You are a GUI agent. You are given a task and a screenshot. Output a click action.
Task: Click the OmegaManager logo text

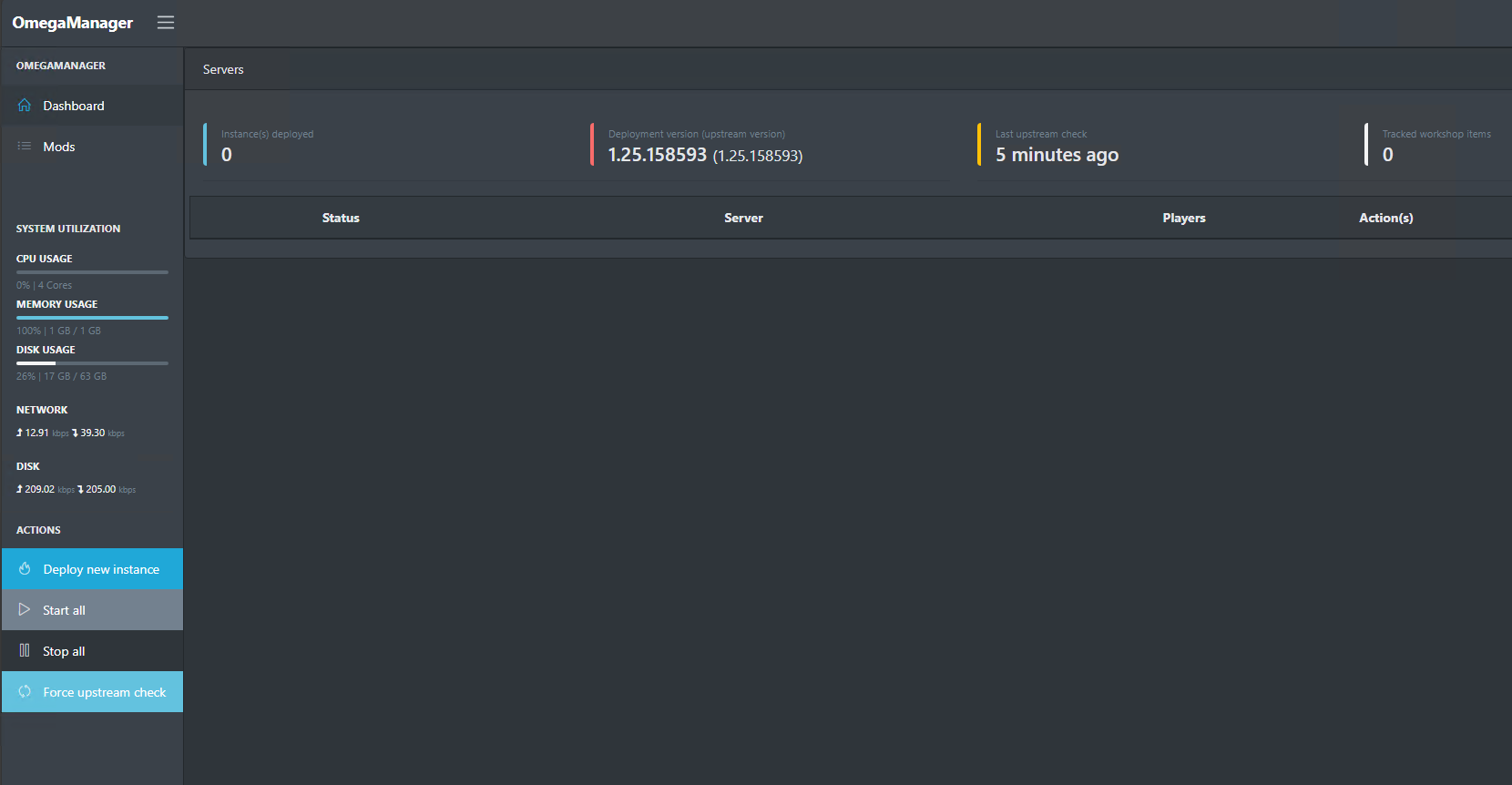pyautogui.click(x=73, y=23)
